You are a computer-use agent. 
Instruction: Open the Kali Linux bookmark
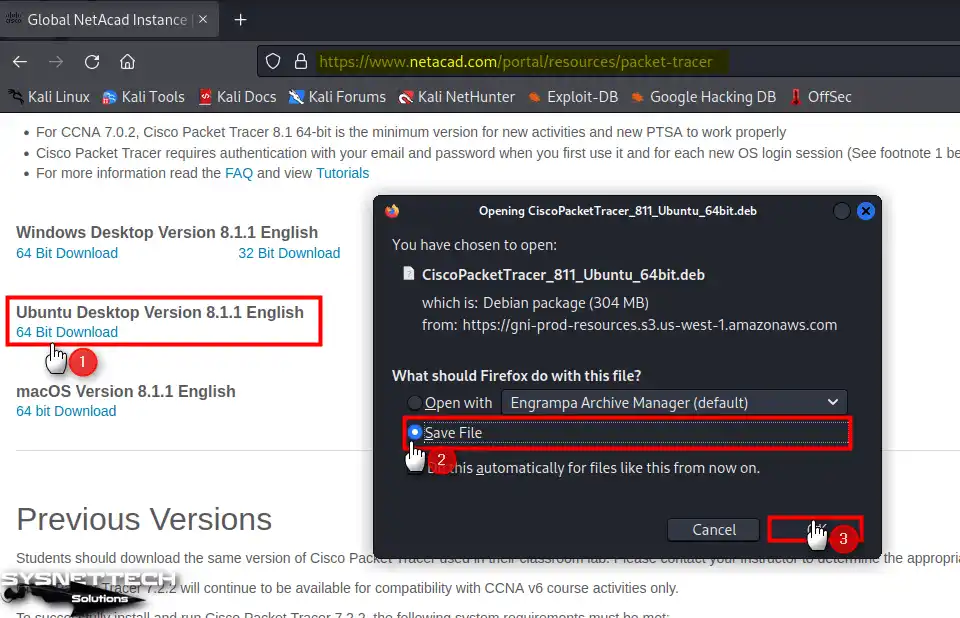coord(49,97)
